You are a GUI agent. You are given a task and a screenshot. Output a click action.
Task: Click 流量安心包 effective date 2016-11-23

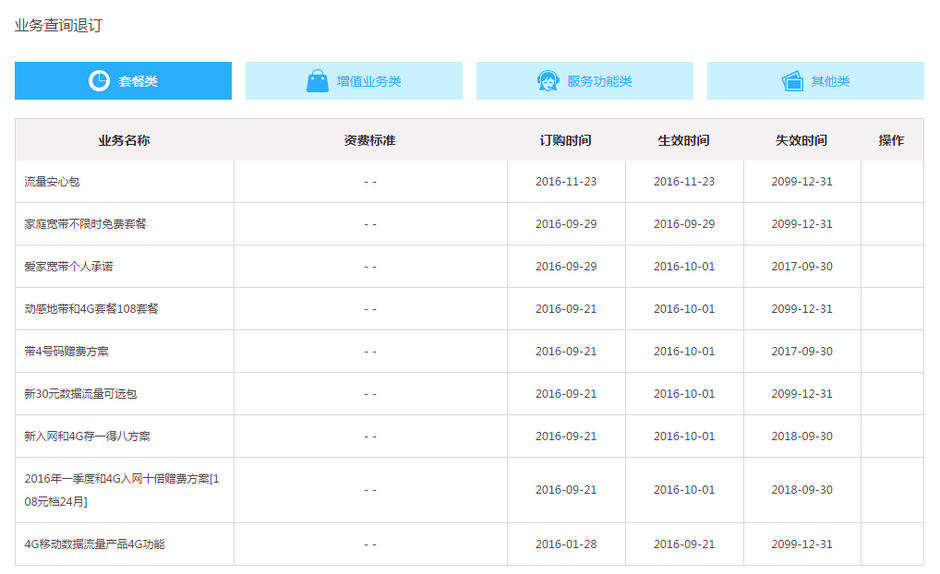684,182
